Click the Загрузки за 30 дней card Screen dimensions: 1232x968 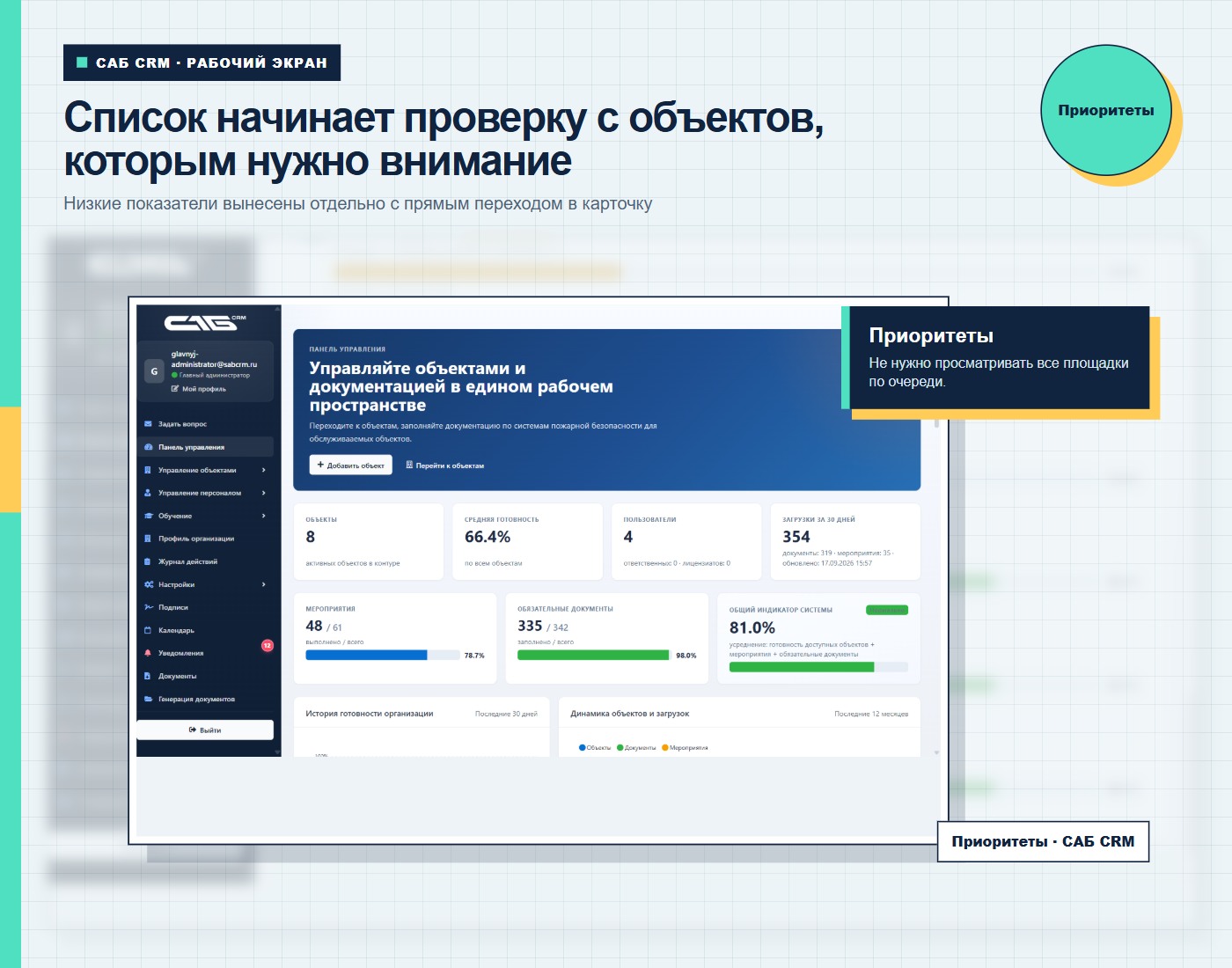(x=846, y=542)
